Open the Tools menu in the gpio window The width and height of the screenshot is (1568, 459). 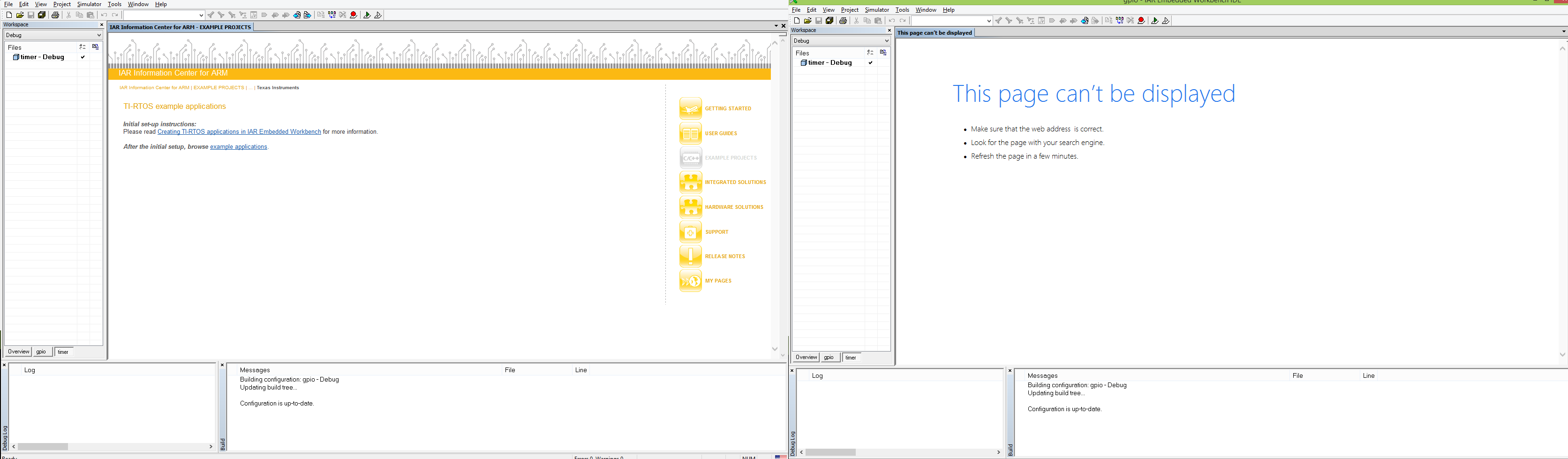tap(902, 10)
